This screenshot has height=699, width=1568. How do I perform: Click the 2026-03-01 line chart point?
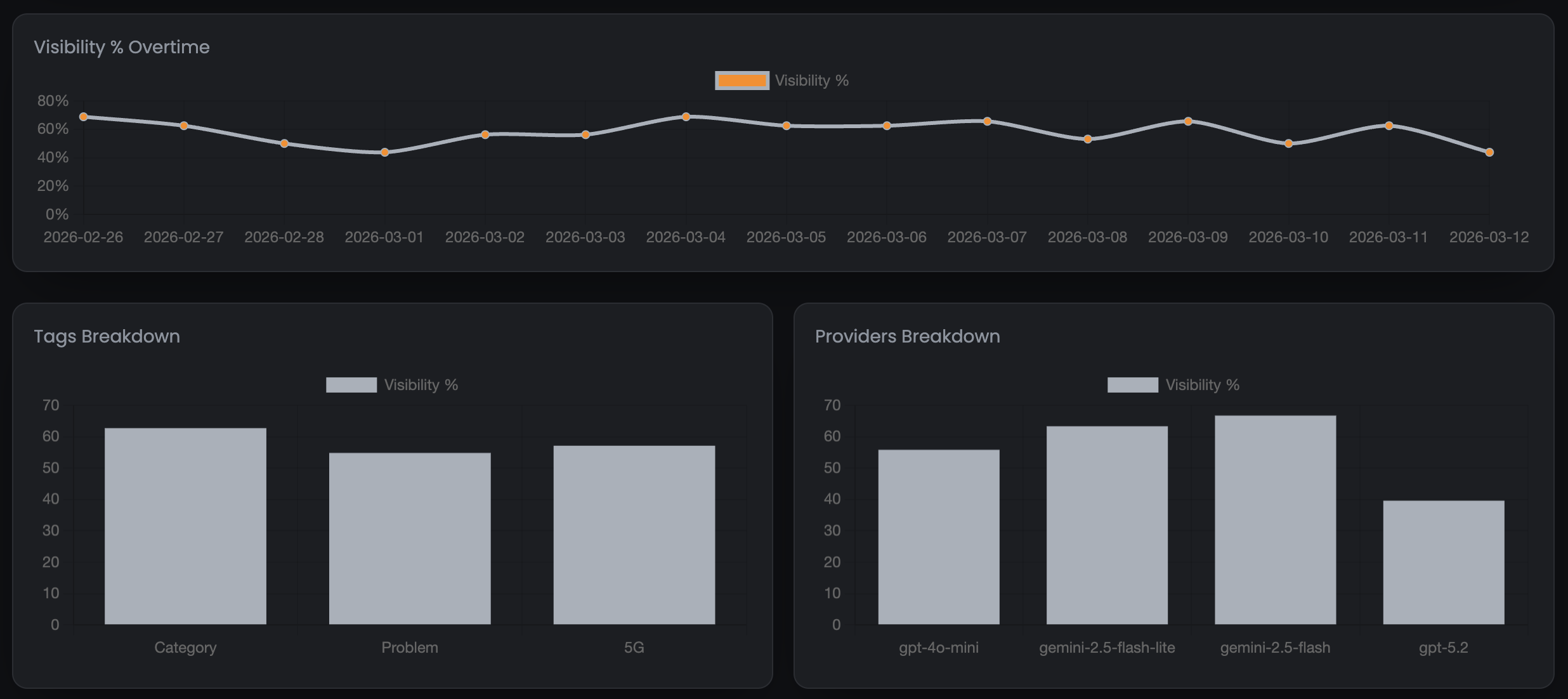tap(385, 152)
